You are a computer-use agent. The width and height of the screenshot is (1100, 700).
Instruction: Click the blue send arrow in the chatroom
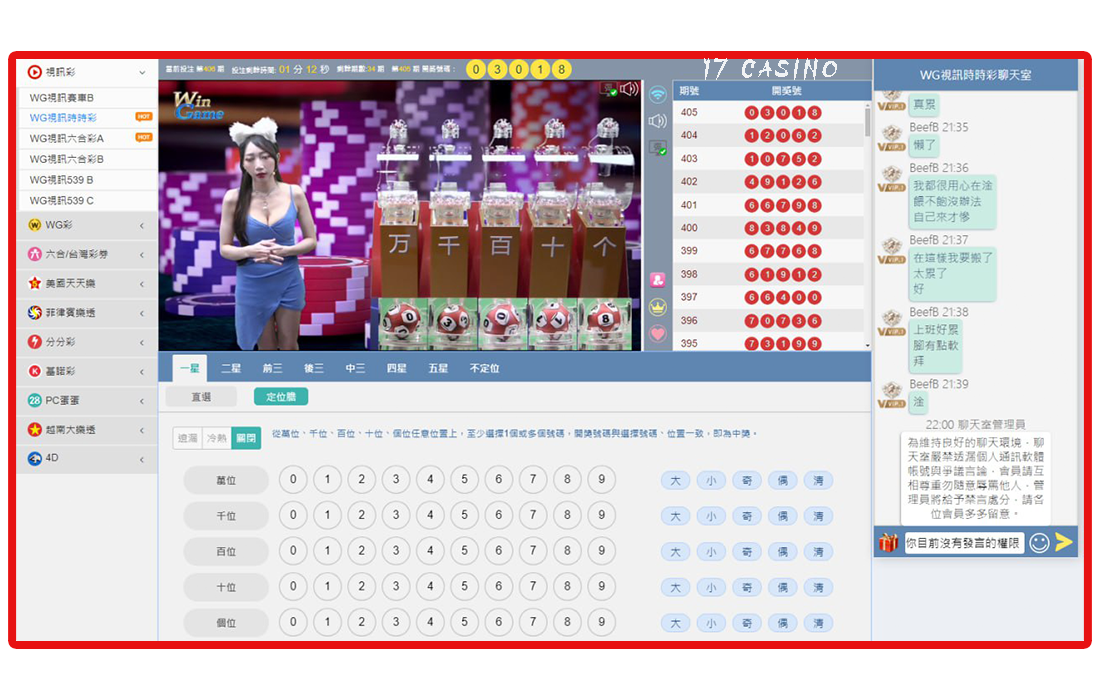point(1062,540)
